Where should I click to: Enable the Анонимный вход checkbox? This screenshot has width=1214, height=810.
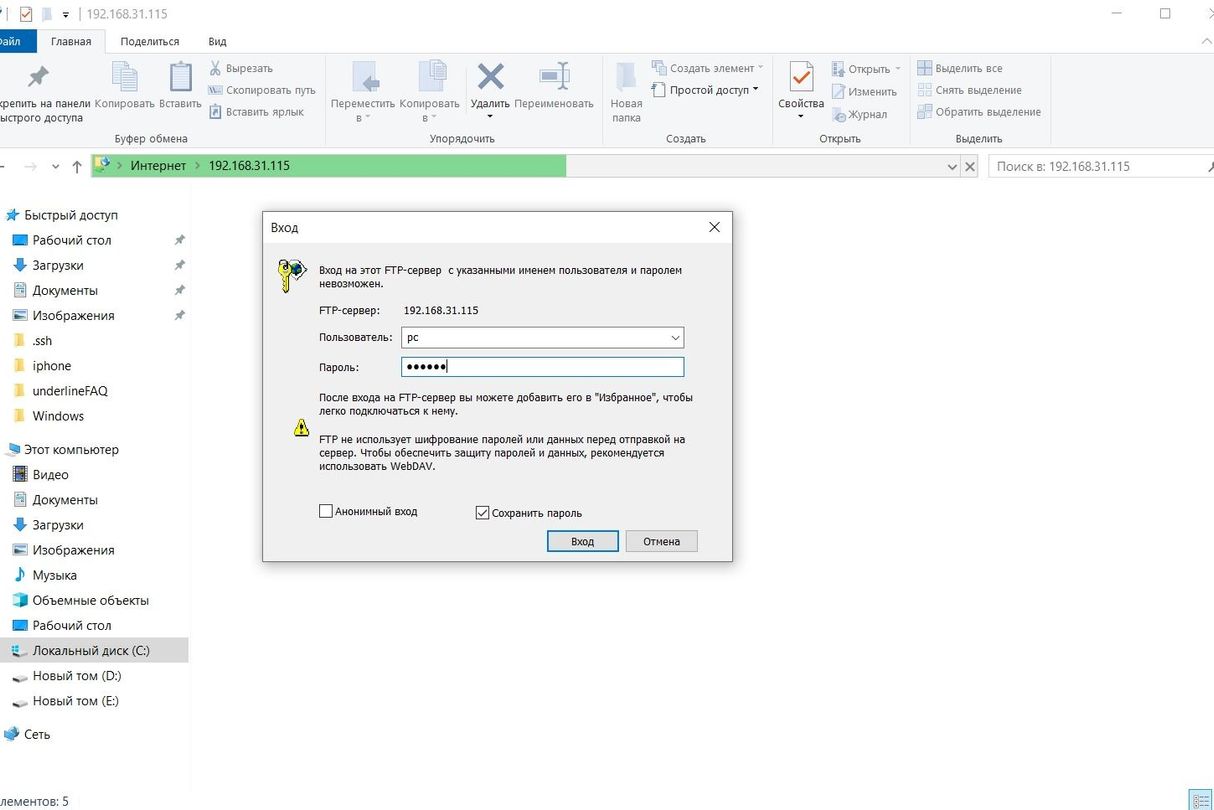(326, 511)
